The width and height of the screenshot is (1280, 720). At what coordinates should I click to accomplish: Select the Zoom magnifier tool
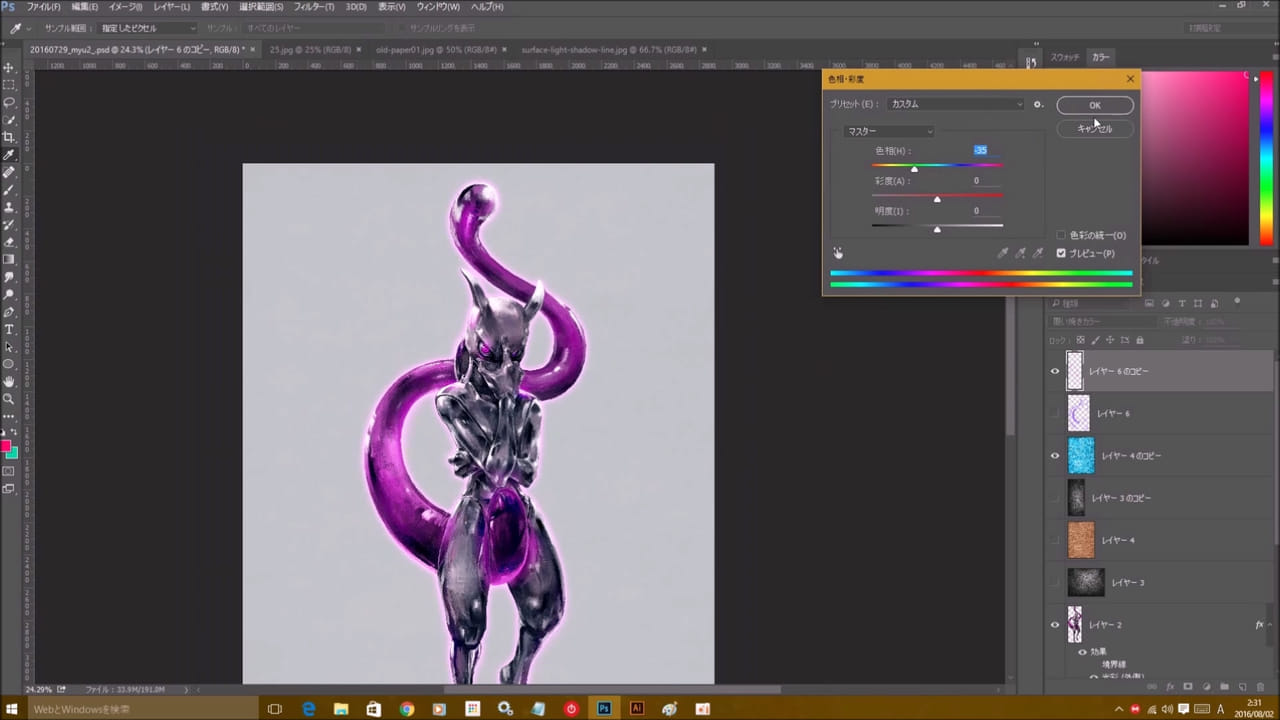click(x=9, y=398)
